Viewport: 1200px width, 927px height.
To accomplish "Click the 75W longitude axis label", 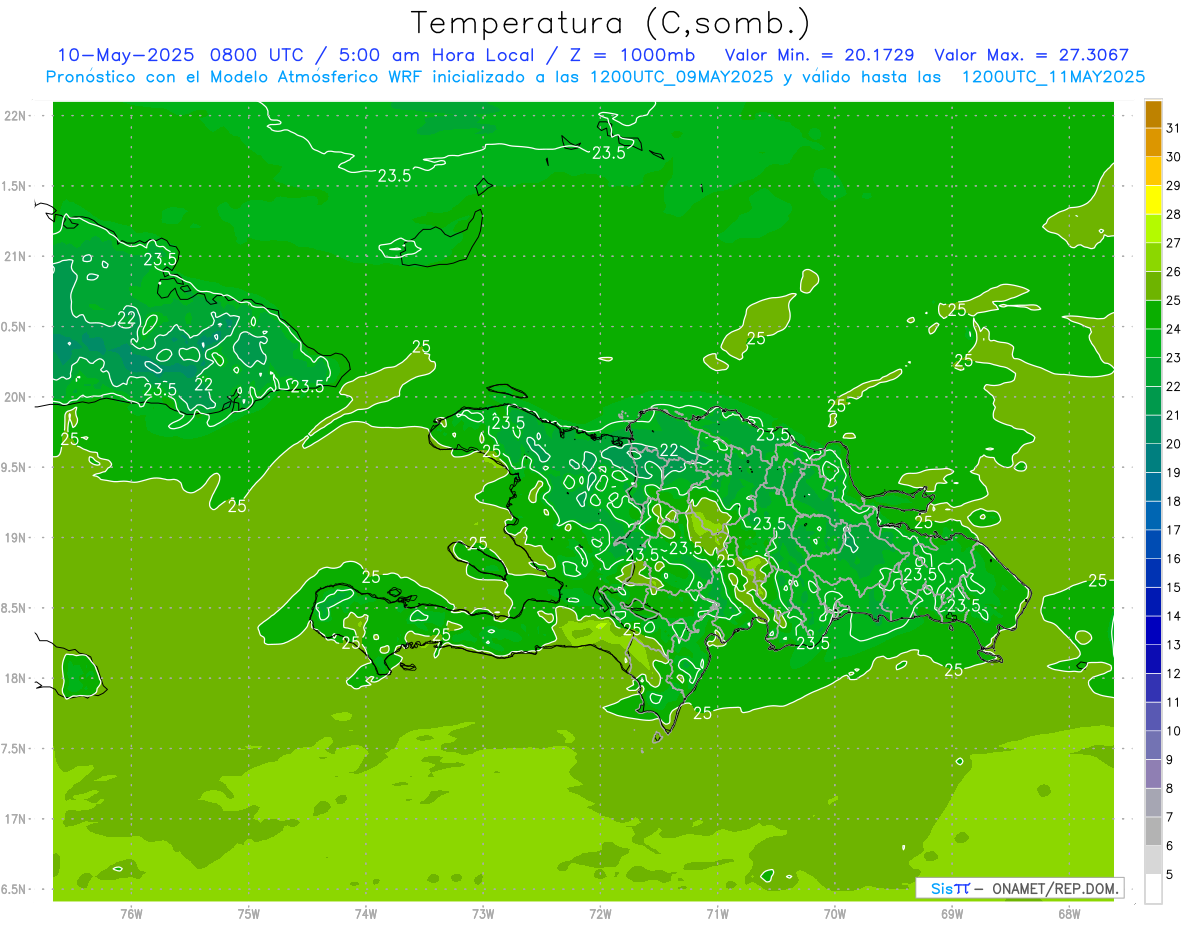I will [x=248, y=914].
